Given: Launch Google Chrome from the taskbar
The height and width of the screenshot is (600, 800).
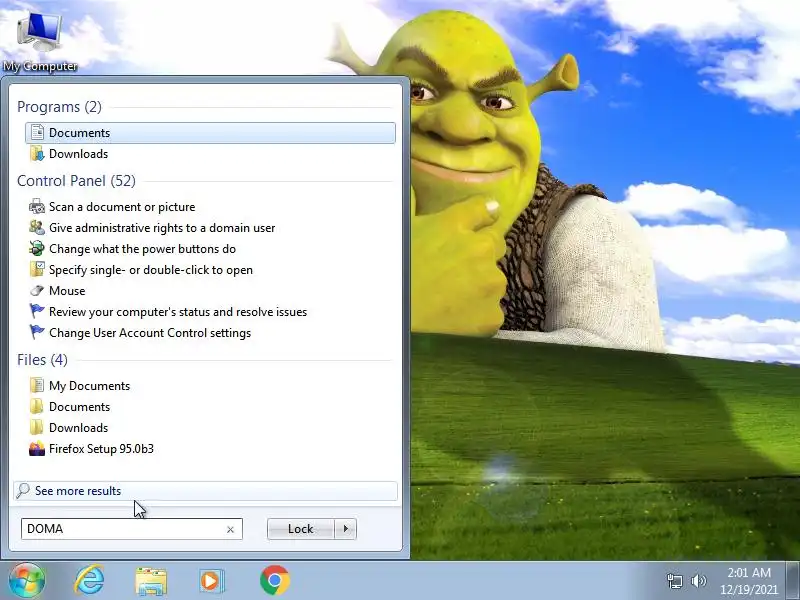Looking at the screenshot, I should click(274, 580).
